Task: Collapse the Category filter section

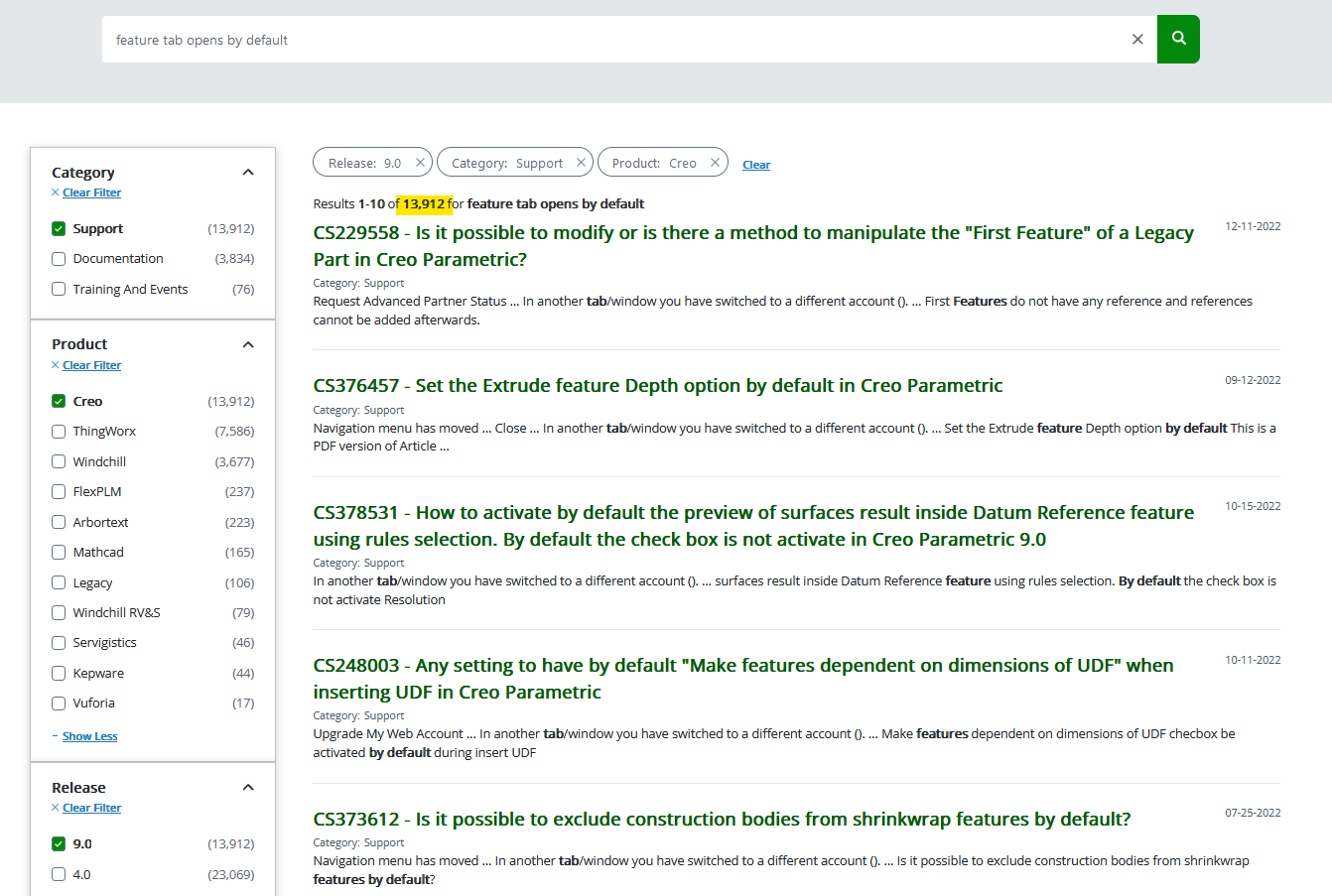Action: point(248,171)
